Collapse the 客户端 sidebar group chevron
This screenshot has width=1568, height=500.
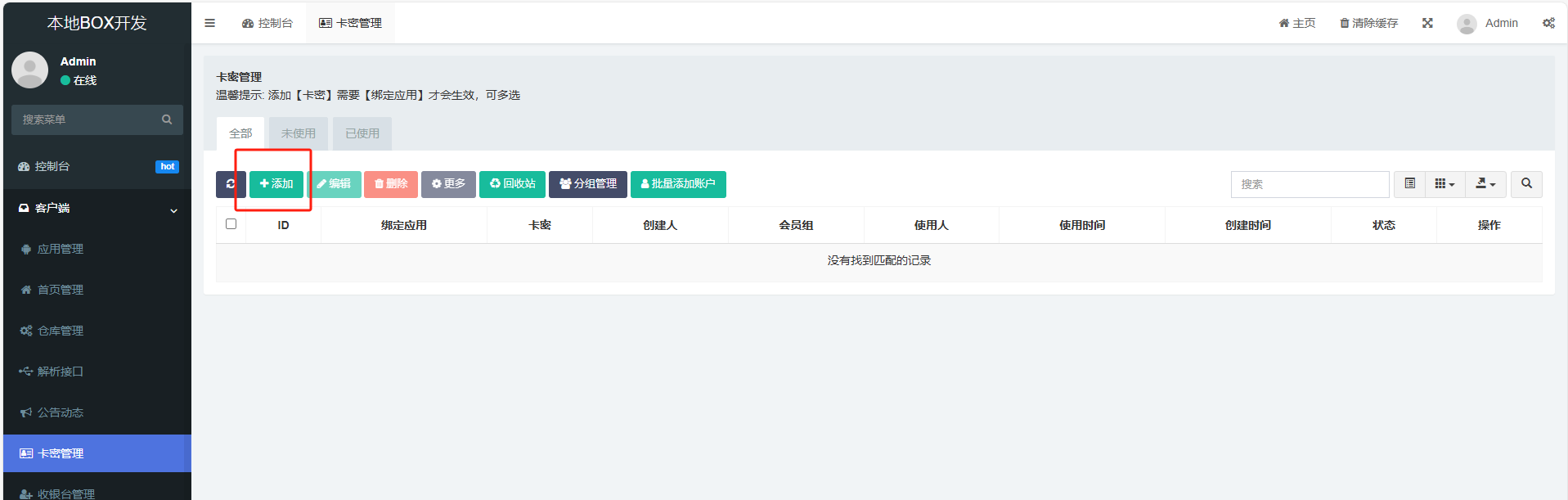(173, 210)
